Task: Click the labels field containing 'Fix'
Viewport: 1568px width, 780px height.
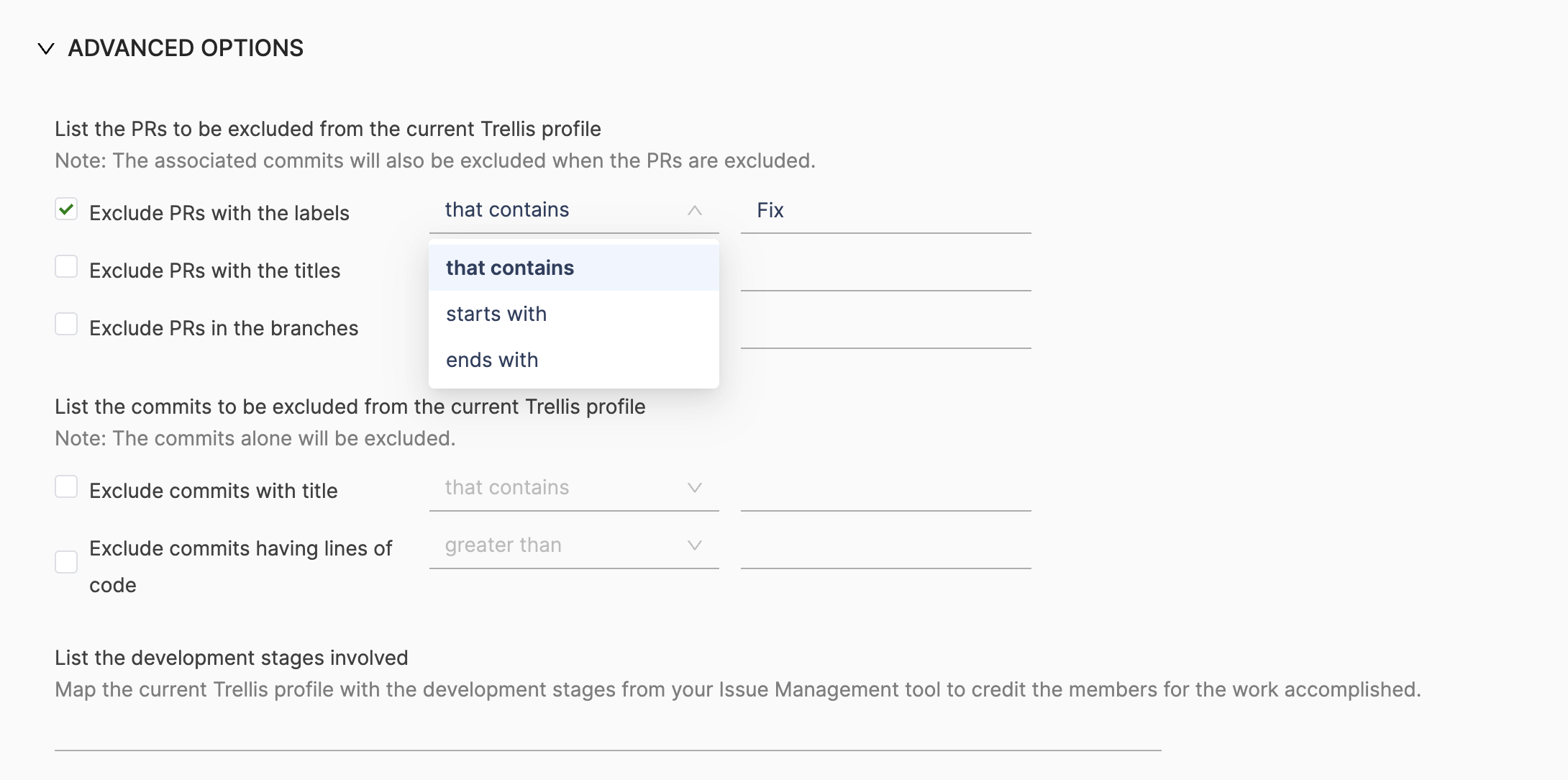Action: (885, 211)
